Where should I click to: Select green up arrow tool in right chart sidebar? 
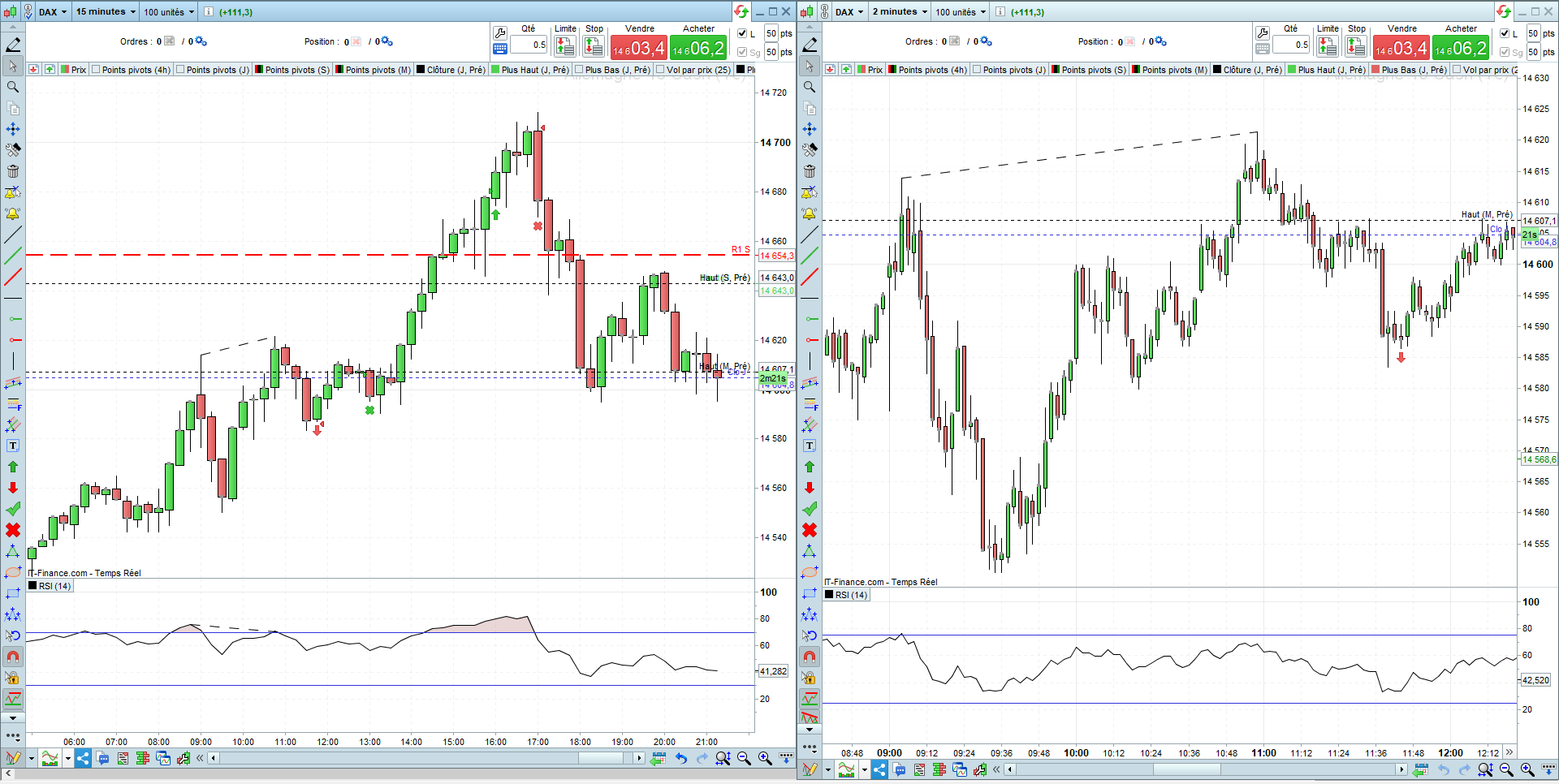[x=810, y=467]
